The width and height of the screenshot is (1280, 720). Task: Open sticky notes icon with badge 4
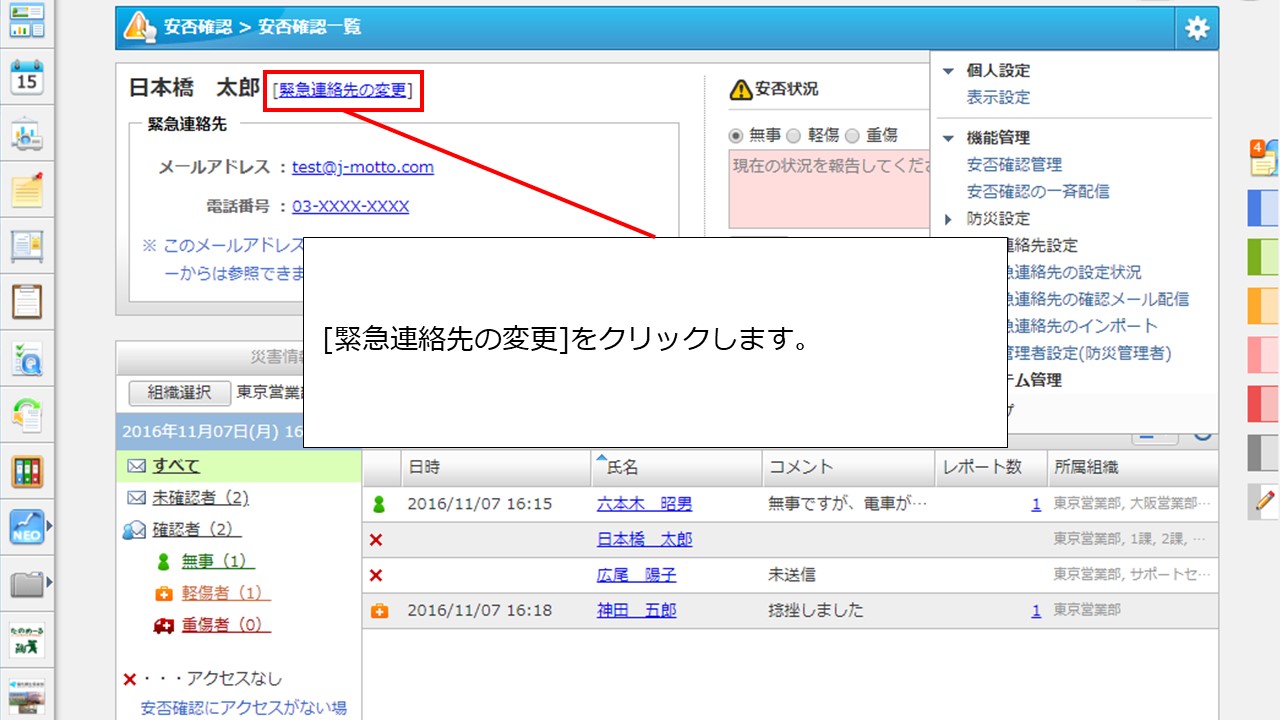click(x=1263, y=158)
